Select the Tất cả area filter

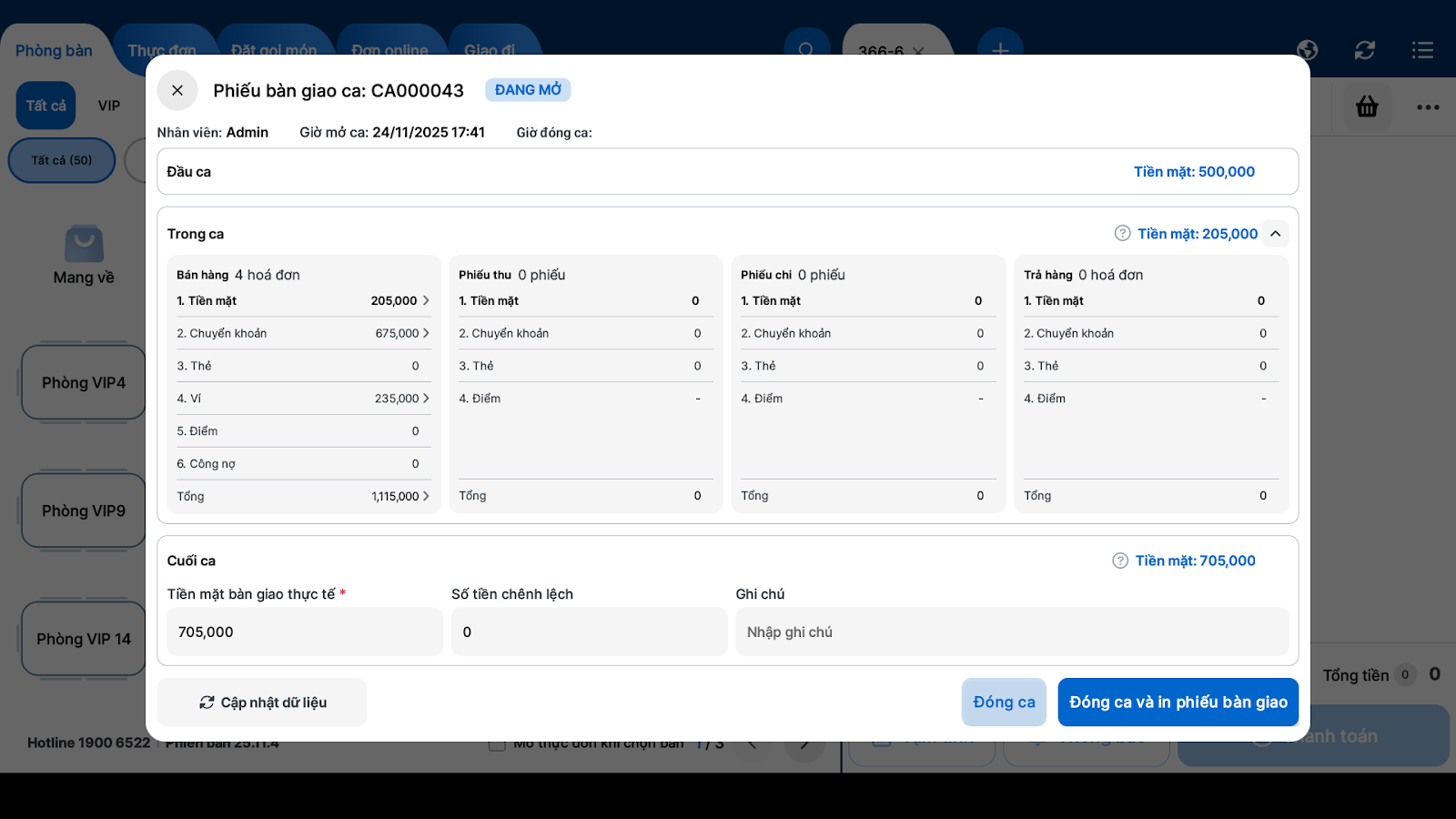(x=45, y=106)
